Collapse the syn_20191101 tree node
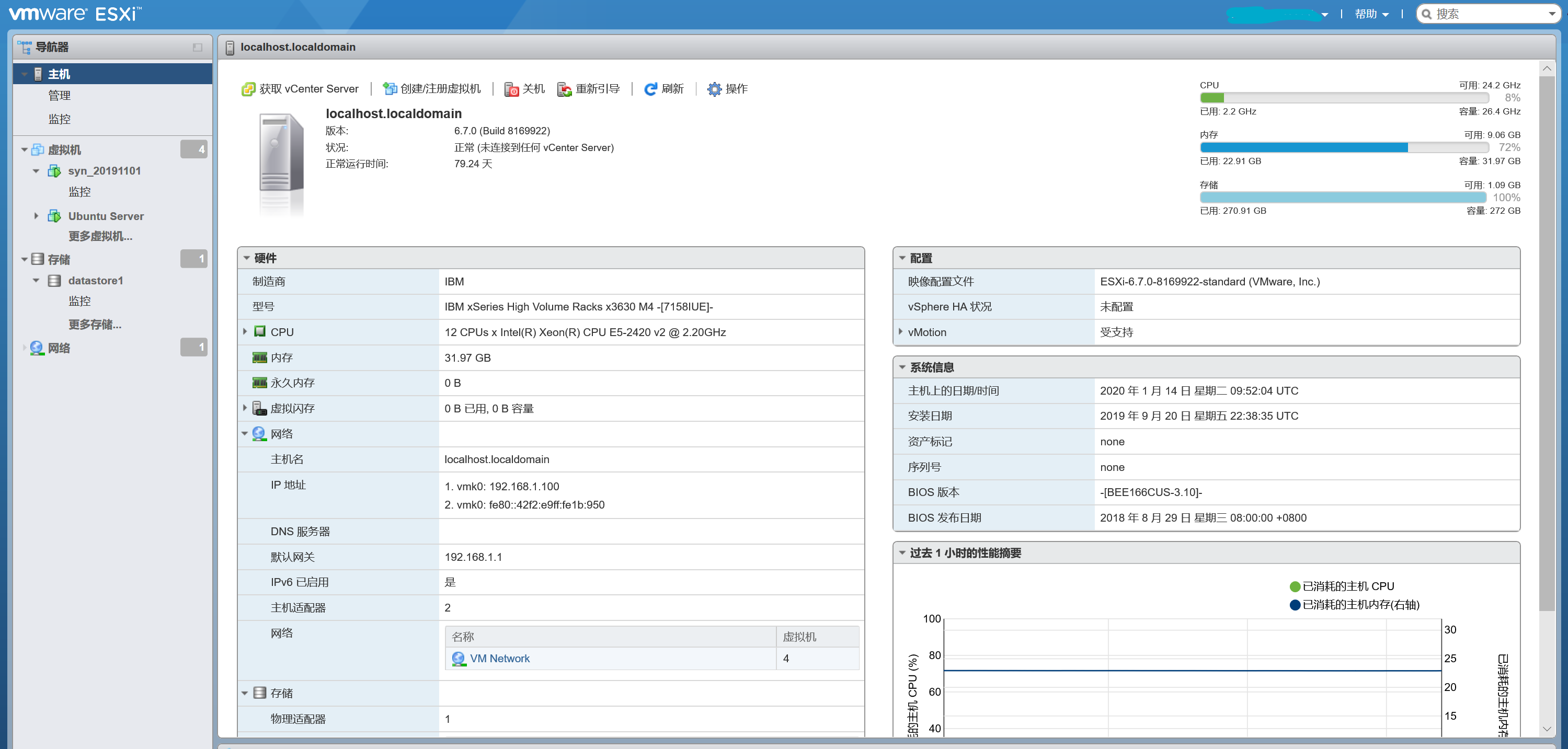The image size is (1568, 749). click(36, 171)
